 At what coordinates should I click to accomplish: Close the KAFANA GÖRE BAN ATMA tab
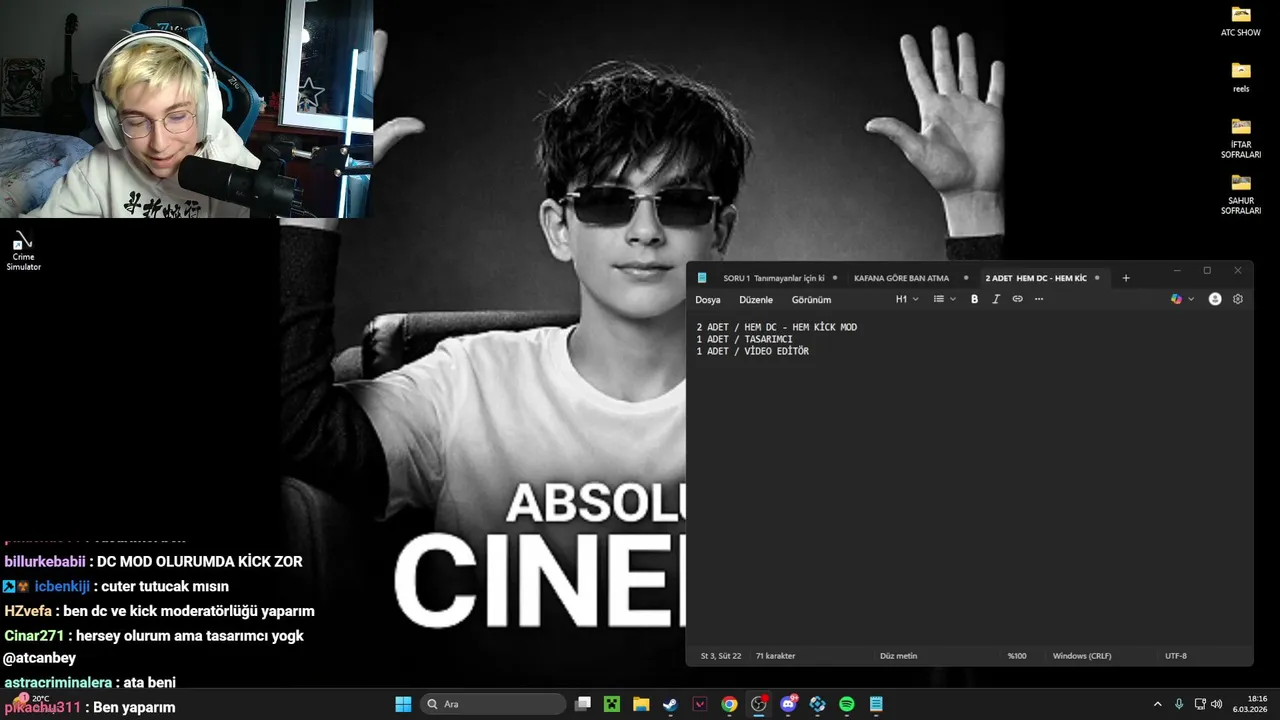(966, 278)
